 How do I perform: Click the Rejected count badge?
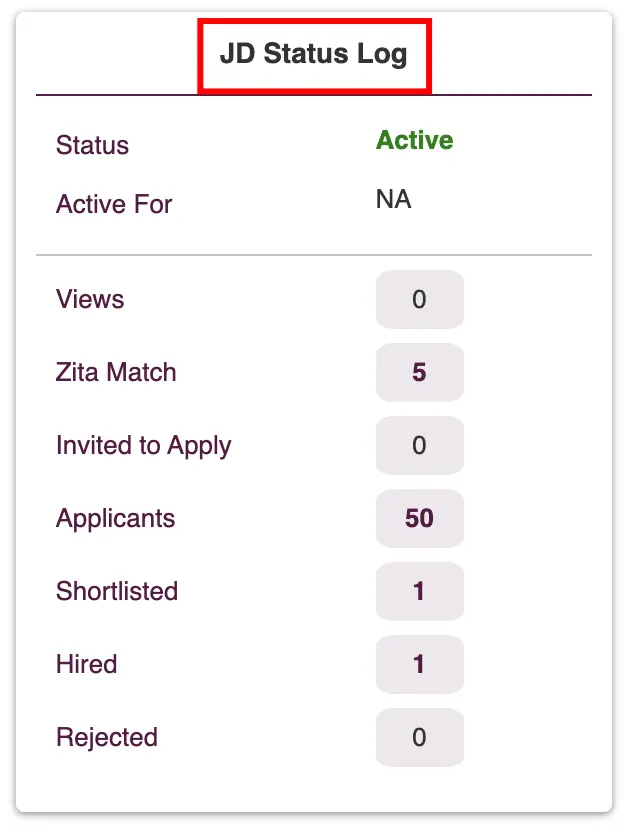coord(419,737)
